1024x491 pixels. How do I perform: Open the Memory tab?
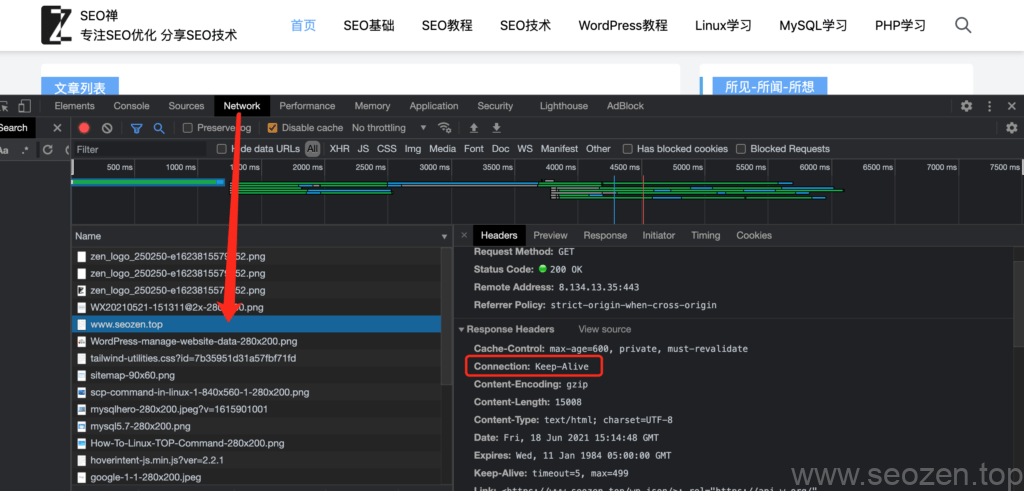372,106
